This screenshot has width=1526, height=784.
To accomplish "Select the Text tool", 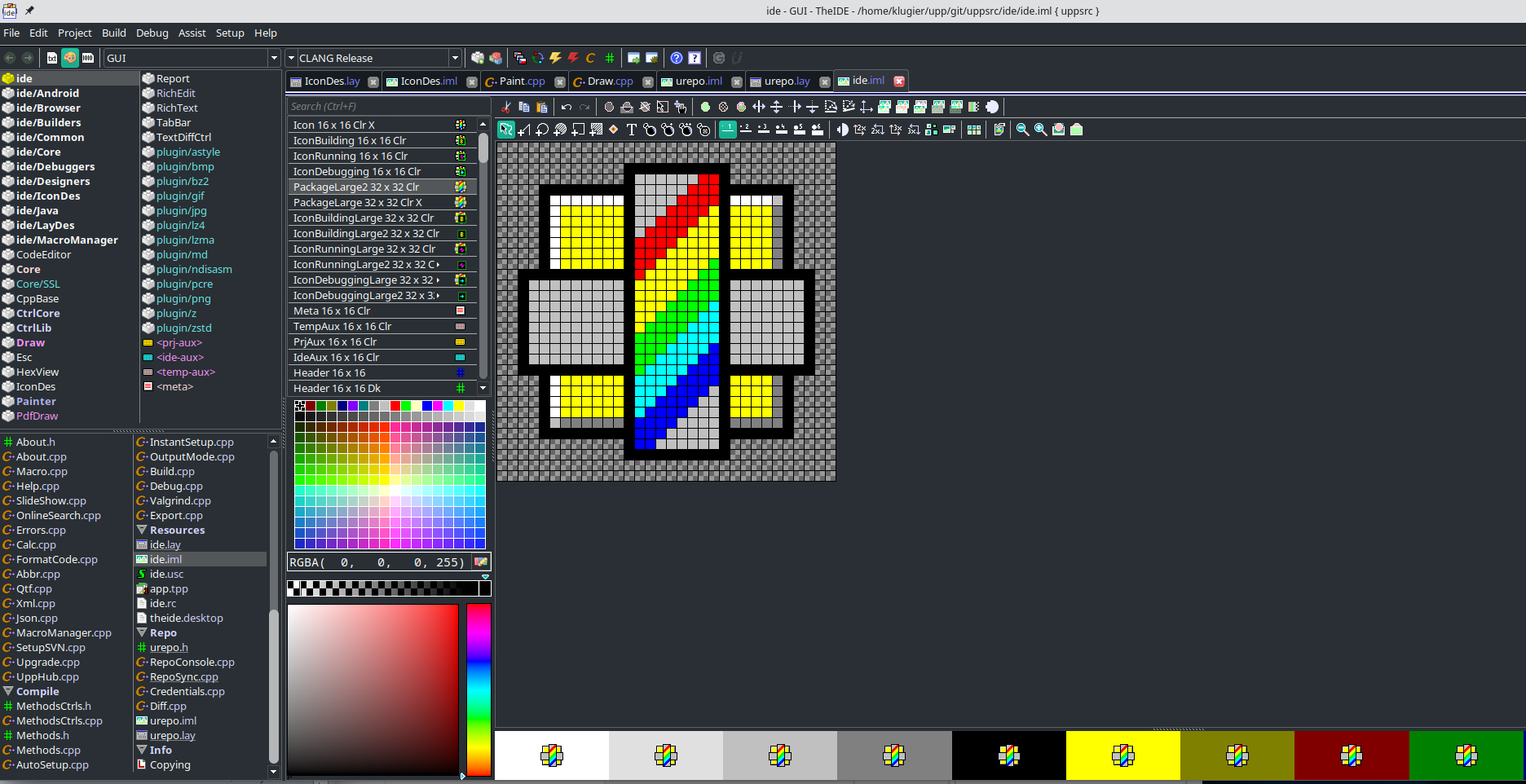I will [x=631, y=130].
